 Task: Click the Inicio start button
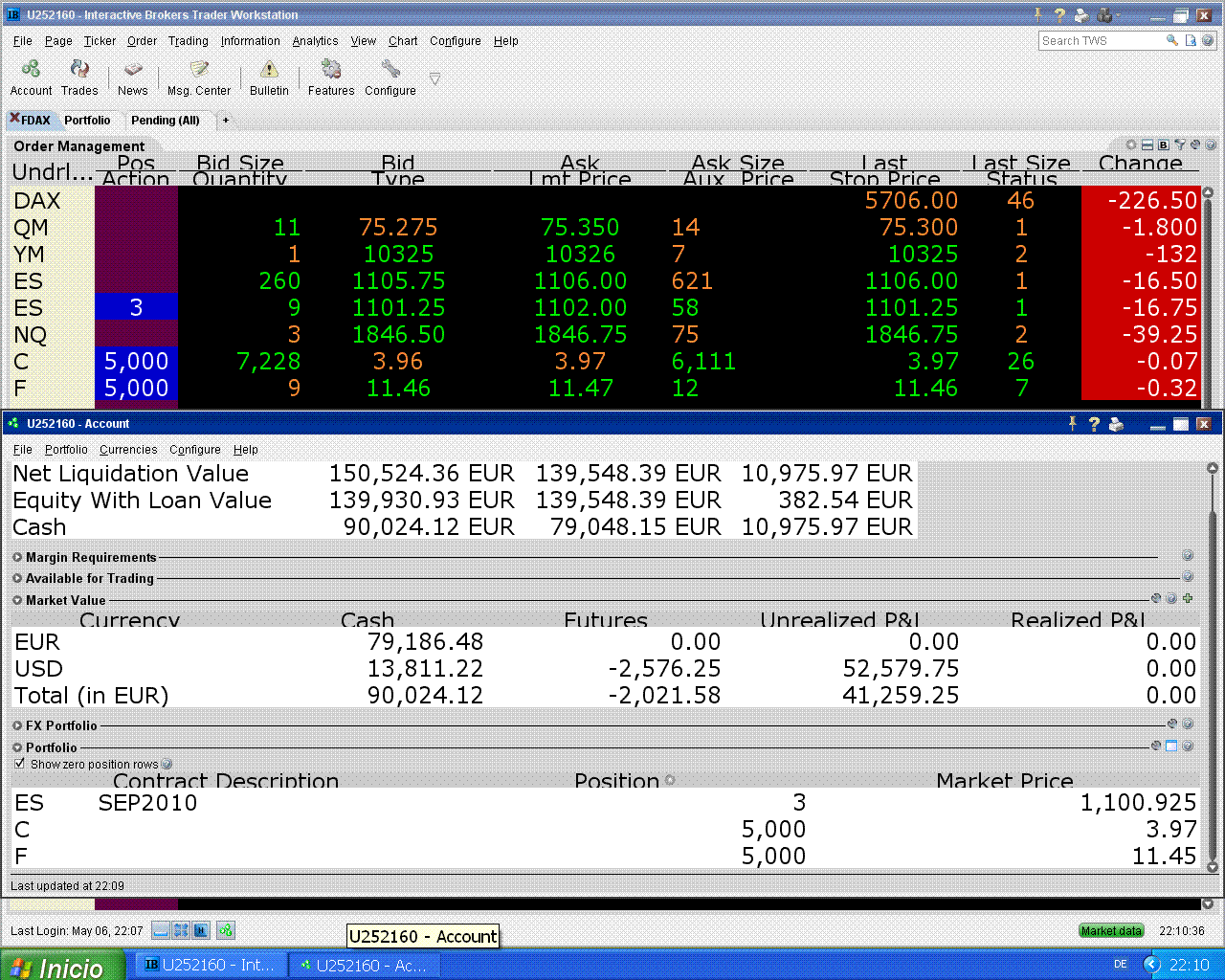[62, 966]
